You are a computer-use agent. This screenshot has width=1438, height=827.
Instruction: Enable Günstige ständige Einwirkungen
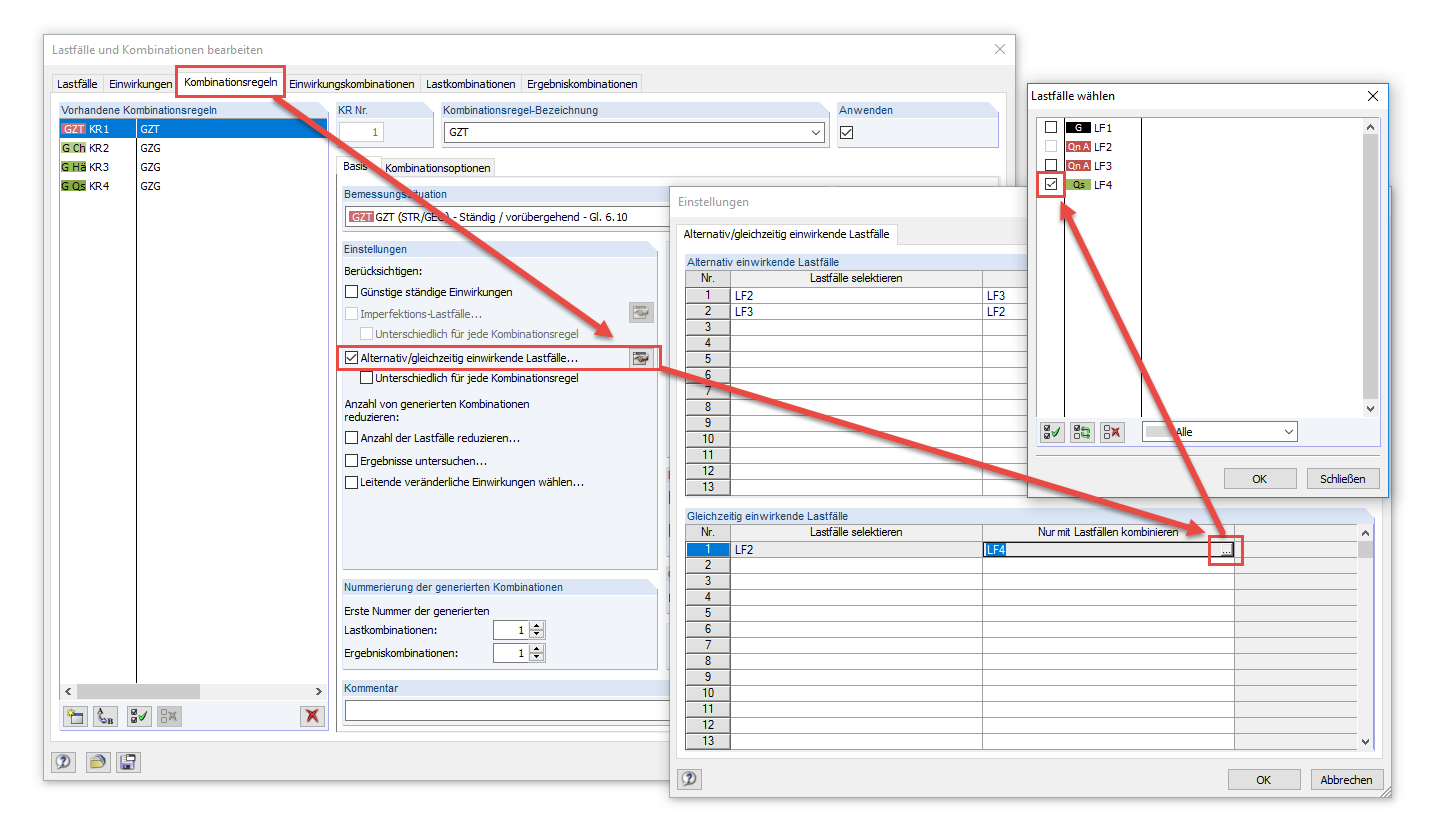pos(351,292)
